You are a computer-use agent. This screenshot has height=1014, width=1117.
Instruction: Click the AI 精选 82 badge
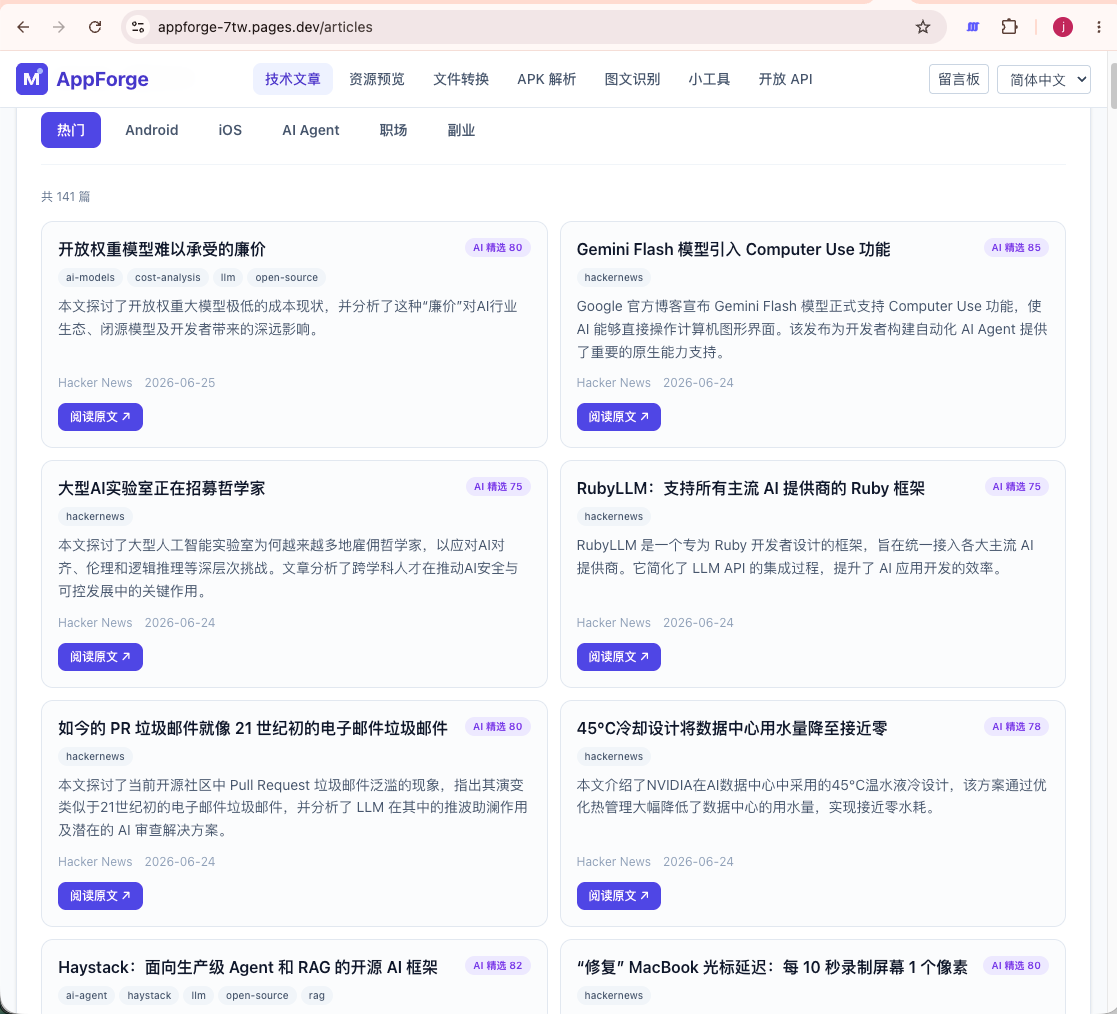click(x=497, y=966)
